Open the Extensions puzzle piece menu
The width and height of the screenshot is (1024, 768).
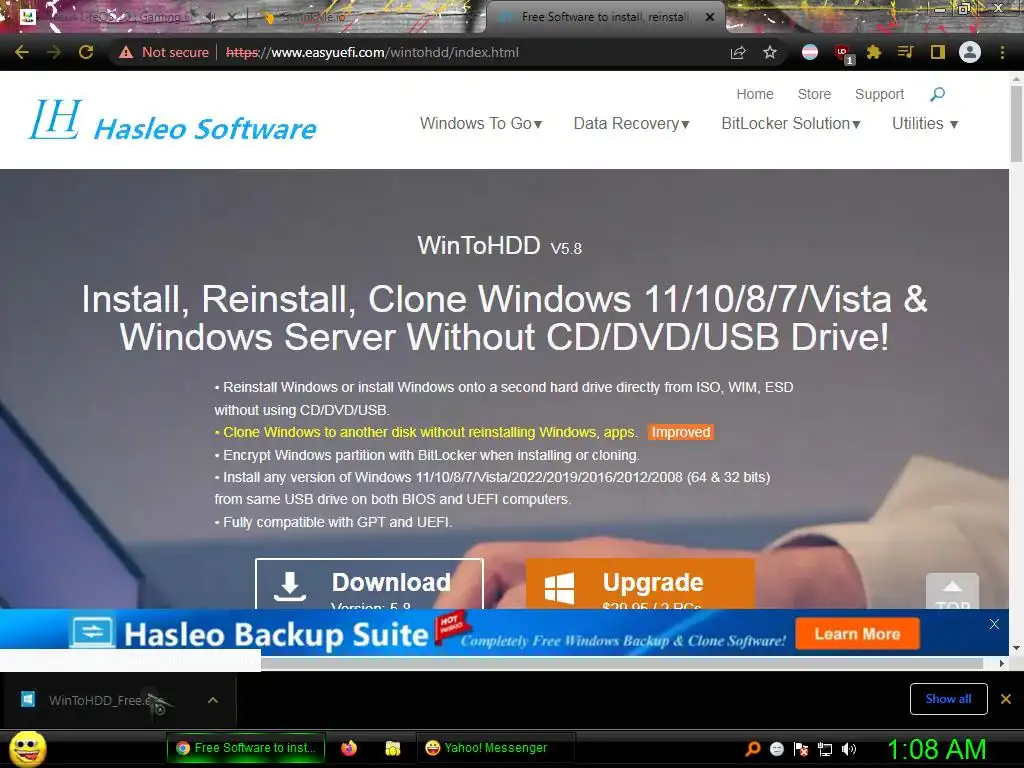(874, 52)
